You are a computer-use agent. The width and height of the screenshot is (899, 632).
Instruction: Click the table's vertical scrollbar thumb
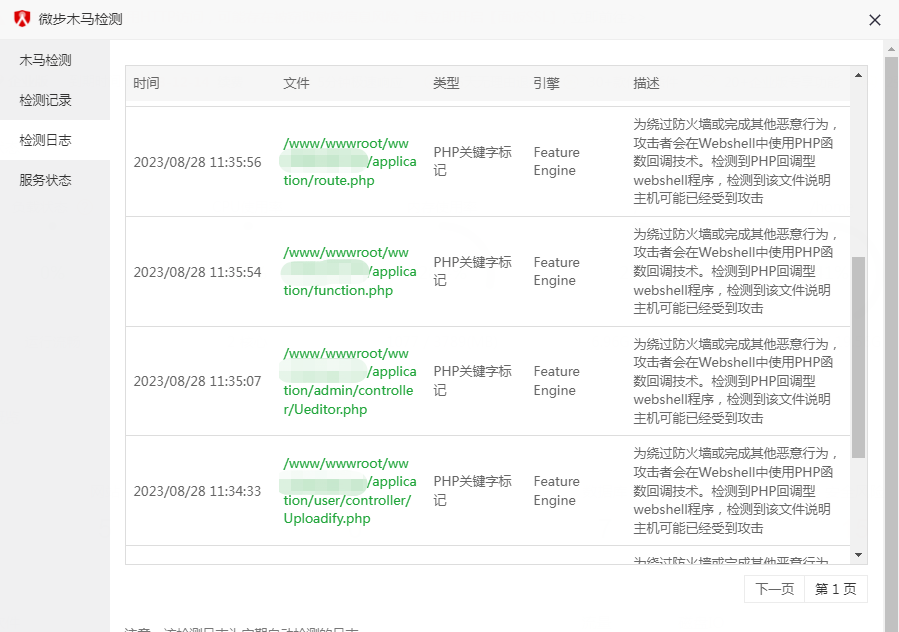coord(858,357)
